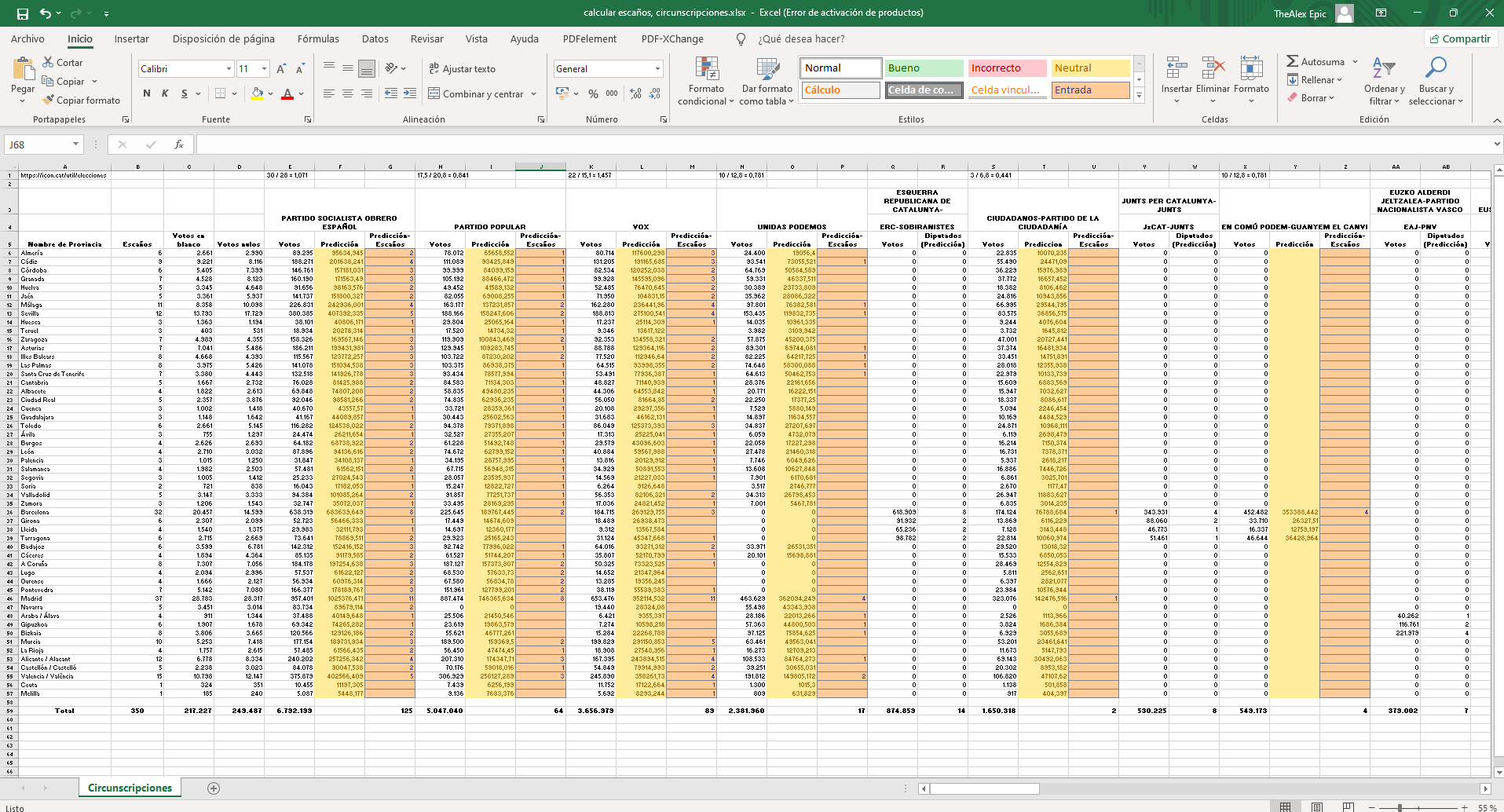Viewport: 1504px width, 812px height.
Task: Click the ¿Qué desea hacer? search box
Action: (x=801, y=38)
